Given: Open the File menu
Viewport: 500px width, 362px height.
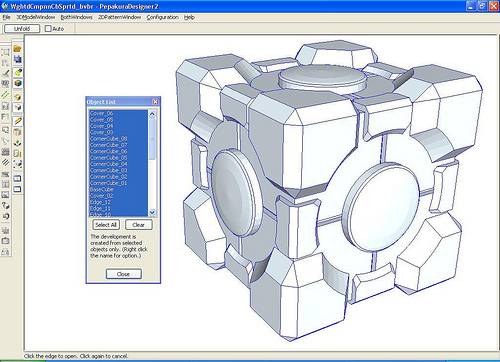Looking at the screenshot, I should [6, 17].
